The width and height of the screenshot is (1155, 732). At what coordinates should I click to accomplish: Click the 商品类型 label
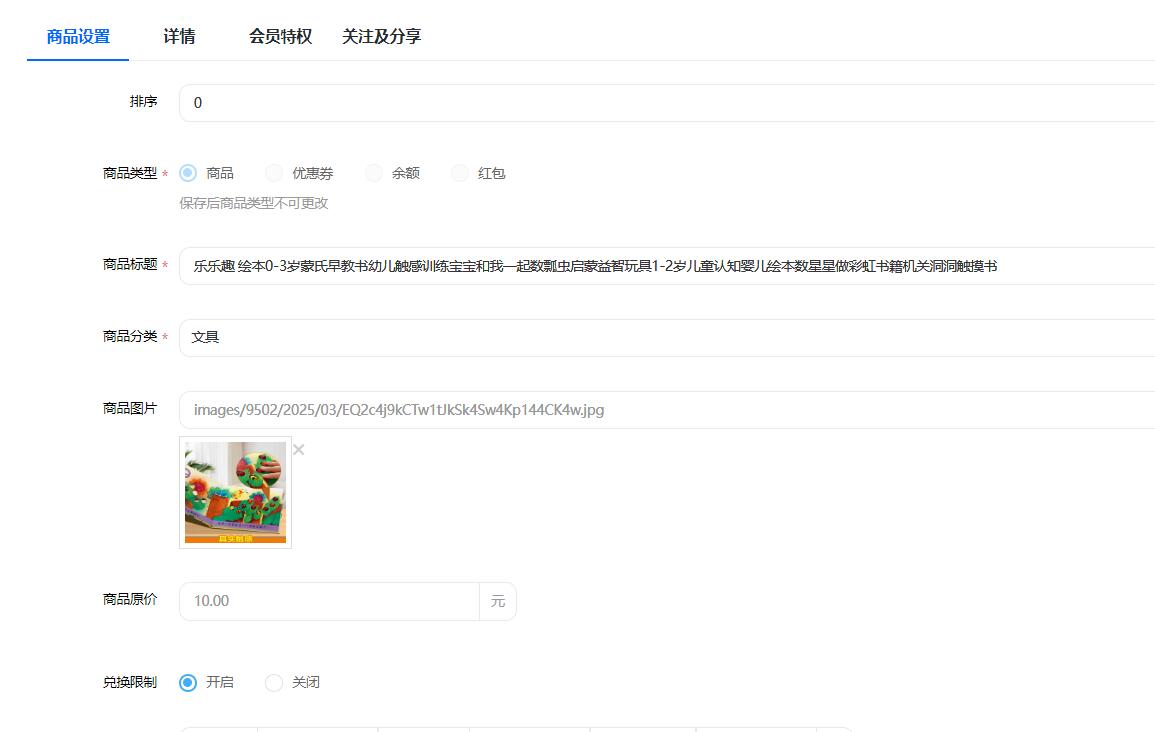(130, 173)
